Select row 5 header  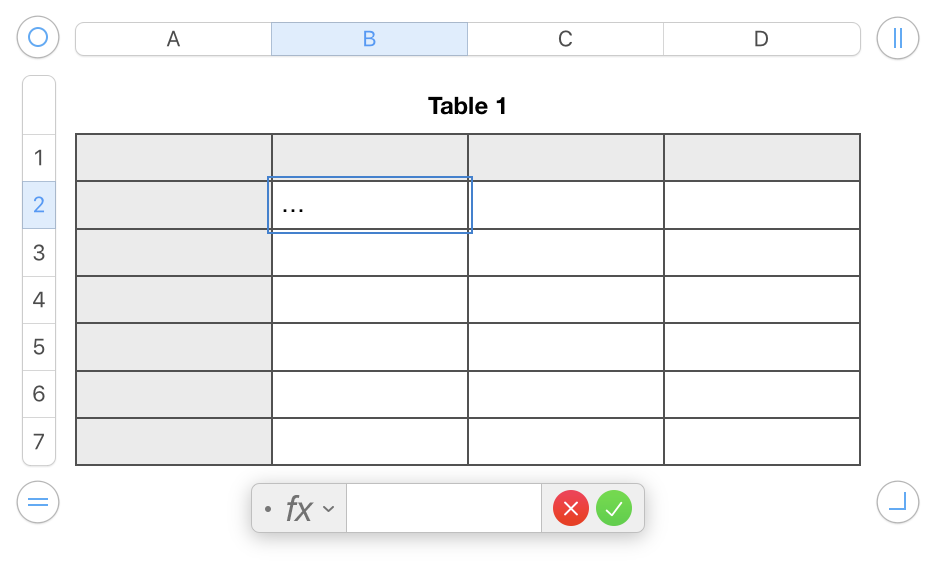pos(39,347)
